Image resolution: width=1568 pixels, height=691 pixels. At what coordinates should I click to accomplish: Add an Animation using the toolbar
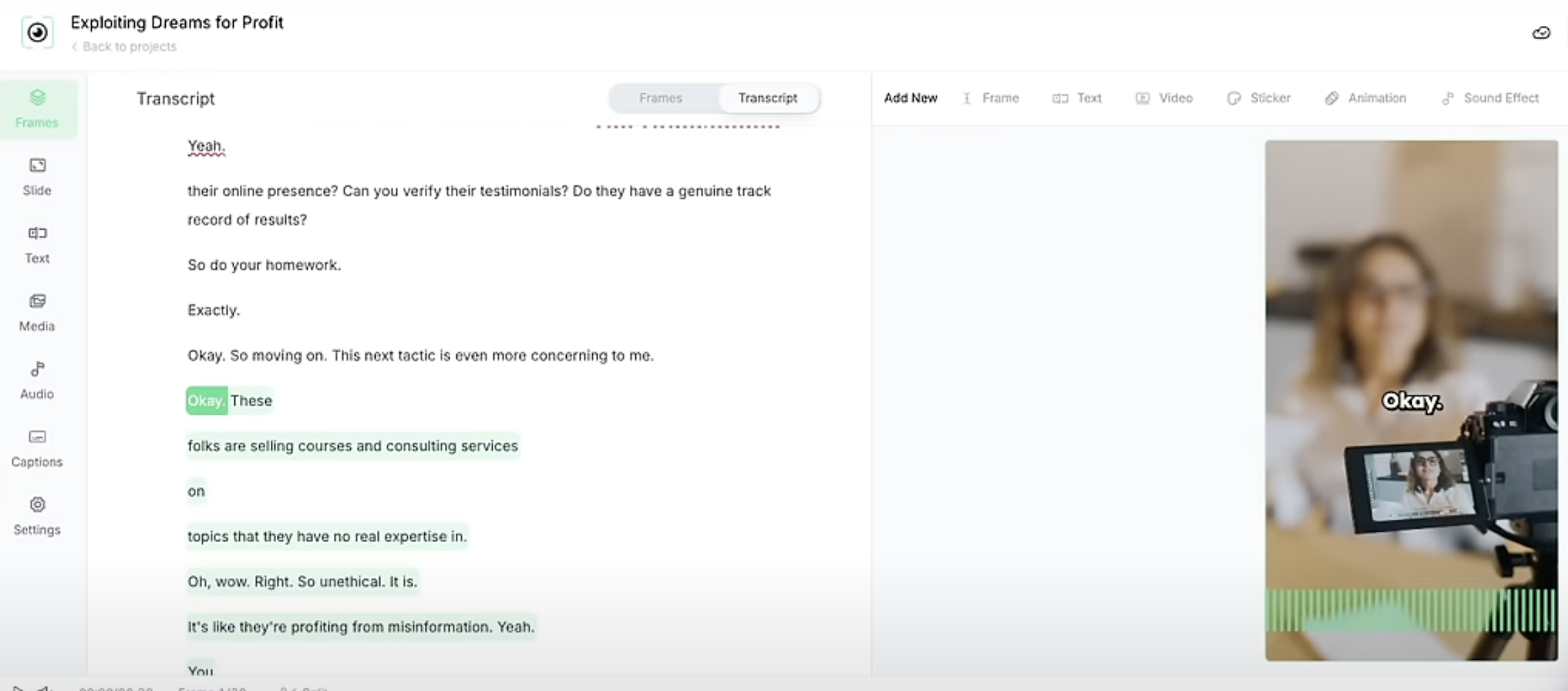click(x=1365, y=98)
